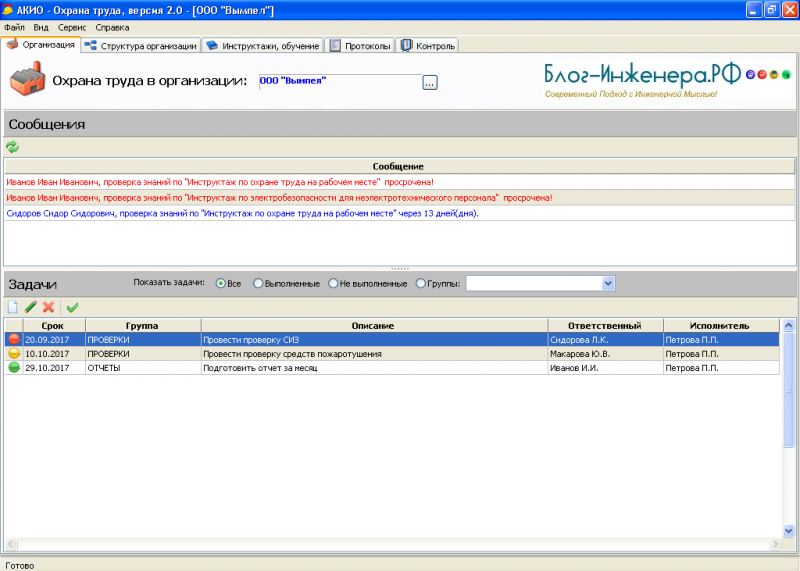This screenshot has height=571, width=800.
Task: Click the organization name field 'ООО Вымпел'
Action: click(340, 82)
